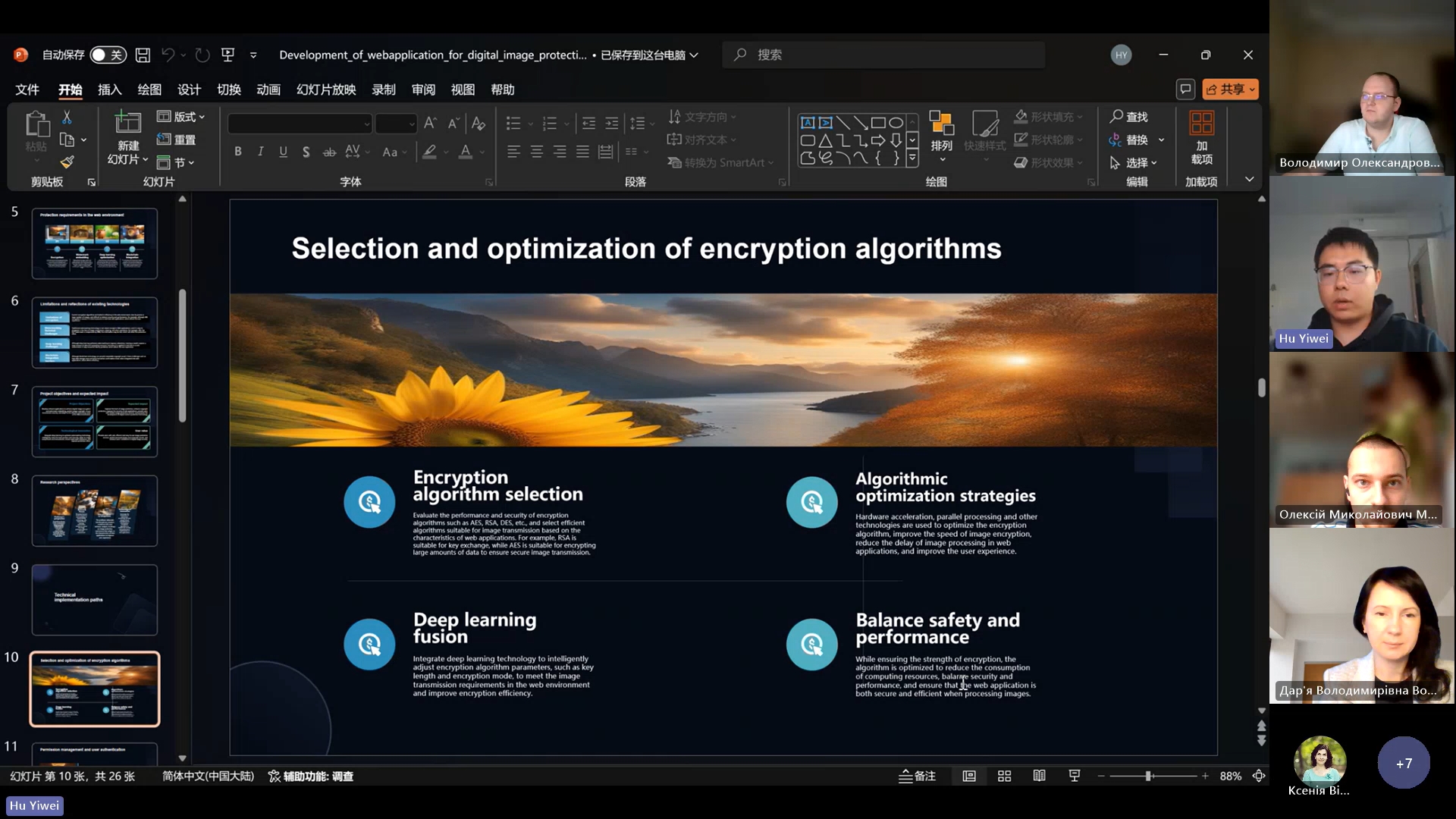Toggle the AutoSave switch
1456x819 pixels.
[108, 55]
